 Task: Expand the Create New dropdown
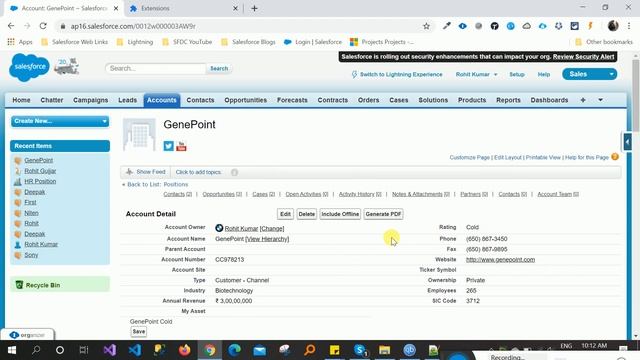(60, 121)
